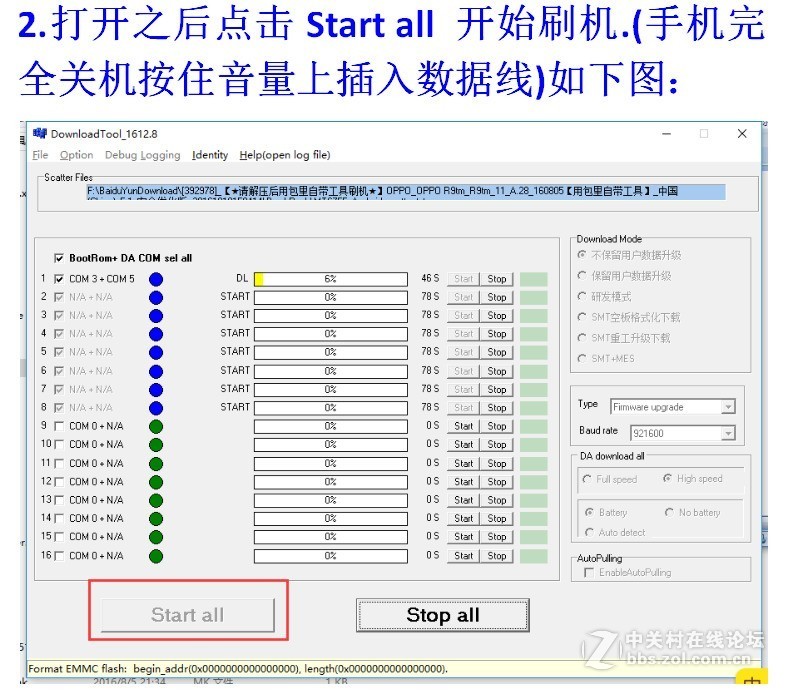Click the progress bar in row 16
The image size is (788, 693).
tap(331, 556)
